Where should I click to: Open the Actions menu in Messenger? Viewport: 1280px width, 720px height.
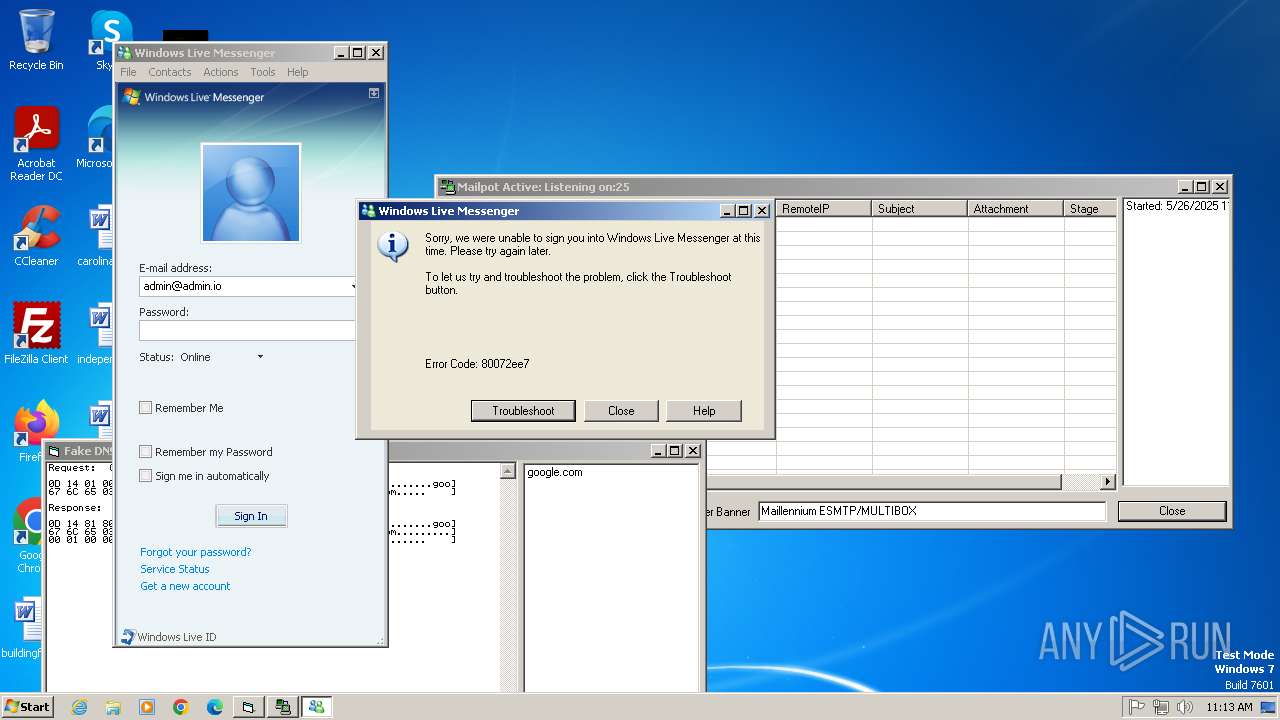click(x=221, y=72)
